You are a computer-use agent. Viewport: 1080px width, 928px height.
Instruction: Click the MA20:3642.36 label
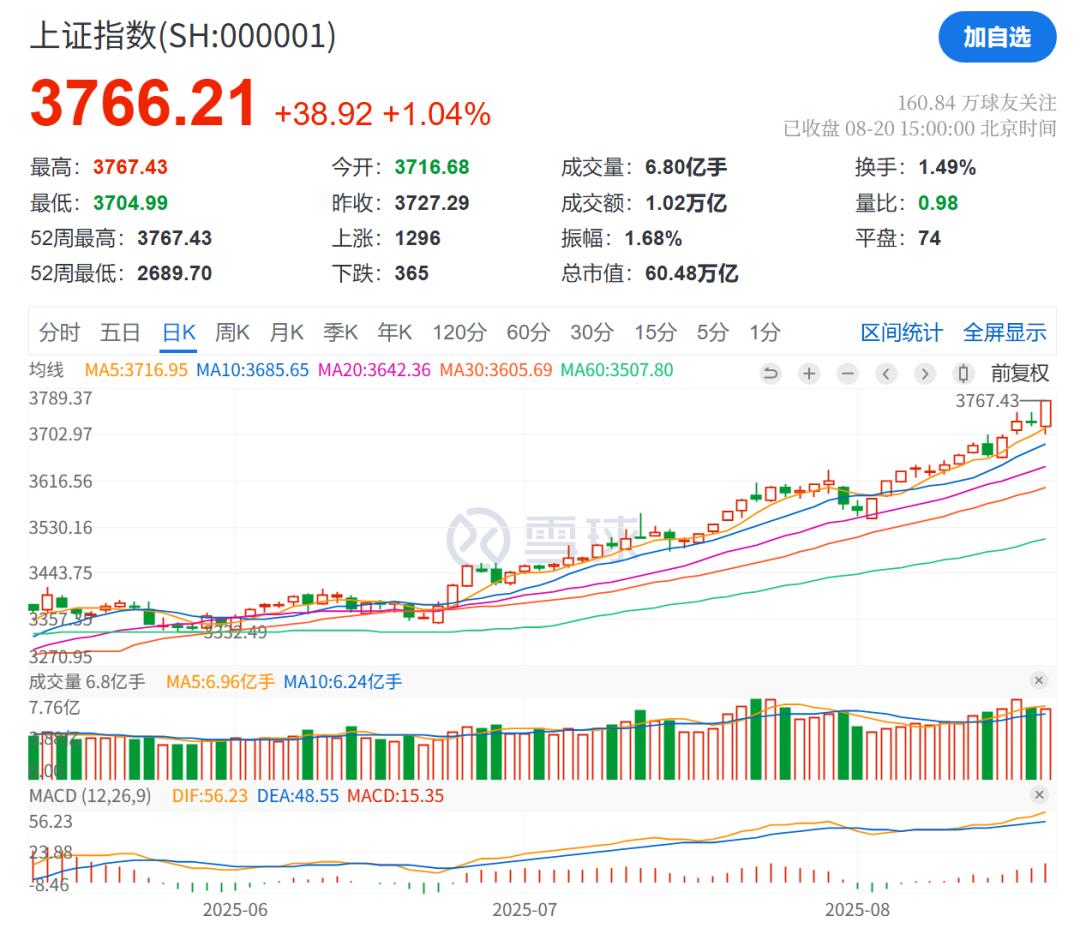coord(374,370)
